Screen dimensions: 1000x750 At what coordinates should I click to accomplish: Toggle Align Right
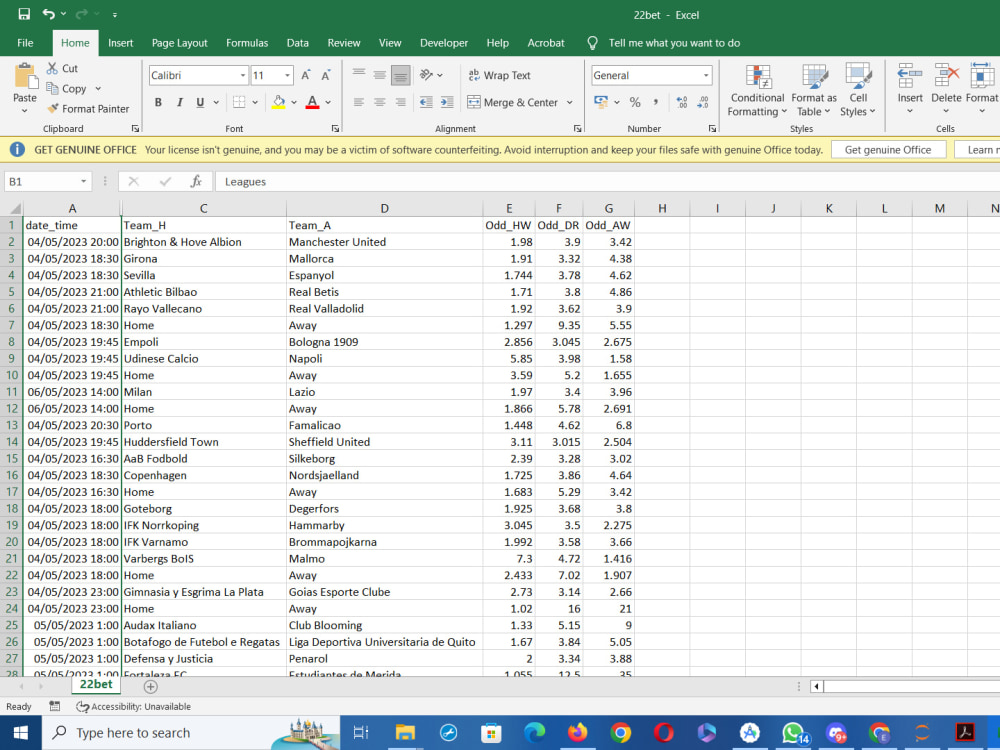click(x=401, y=102)
